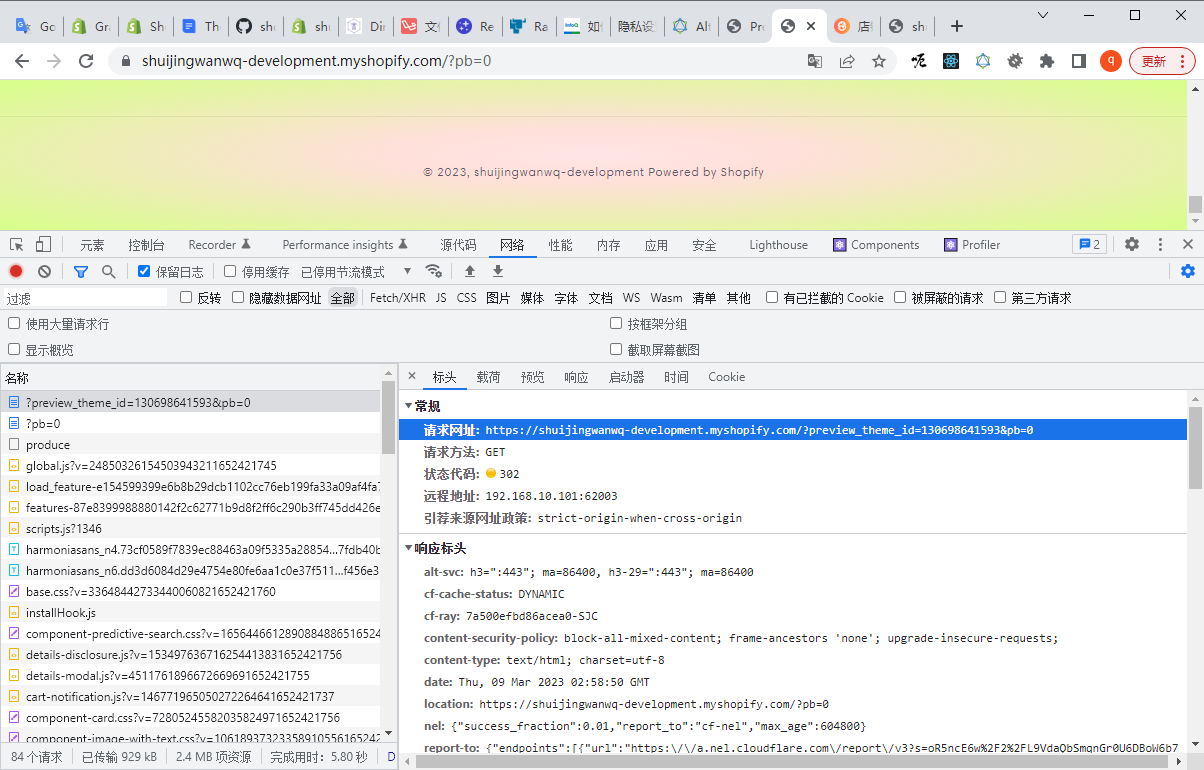Click the import HAR upload arrow icon
The image size is (1204, 770).
point(469,271)
